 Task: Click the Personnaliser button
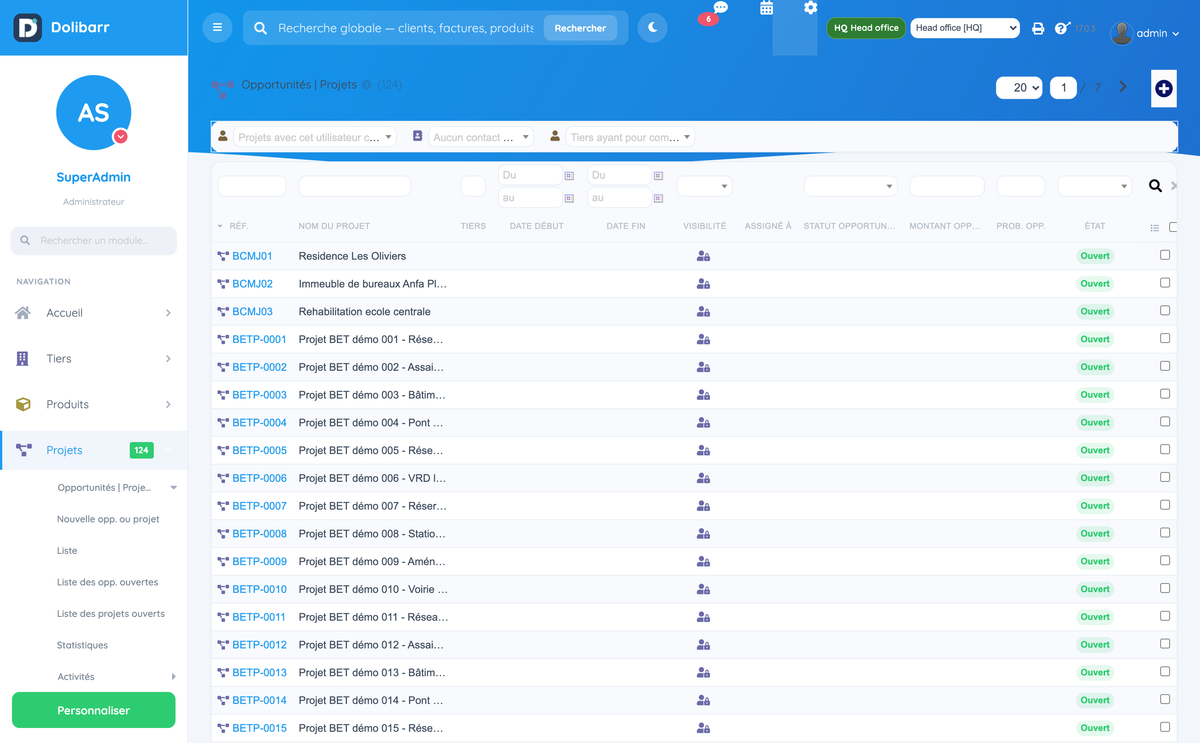coord(93,710)
